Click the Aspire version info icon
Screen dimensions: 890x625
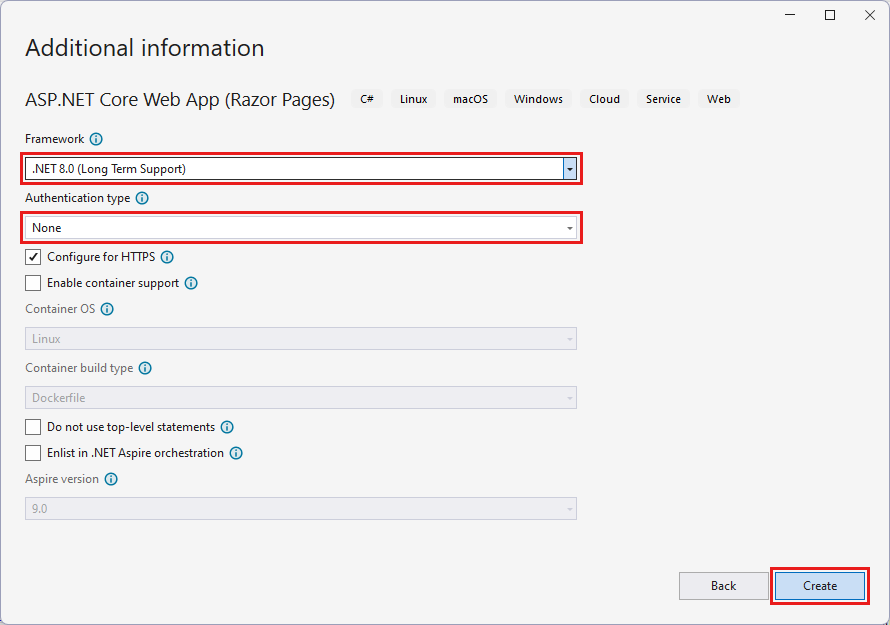click(x=111, y=479)
